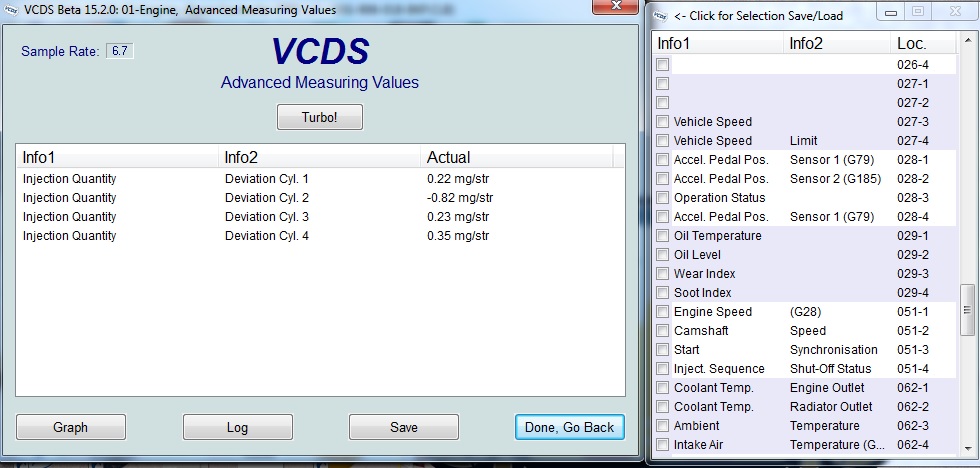Click the Selection Save/Load window icon

pos(659,15)
